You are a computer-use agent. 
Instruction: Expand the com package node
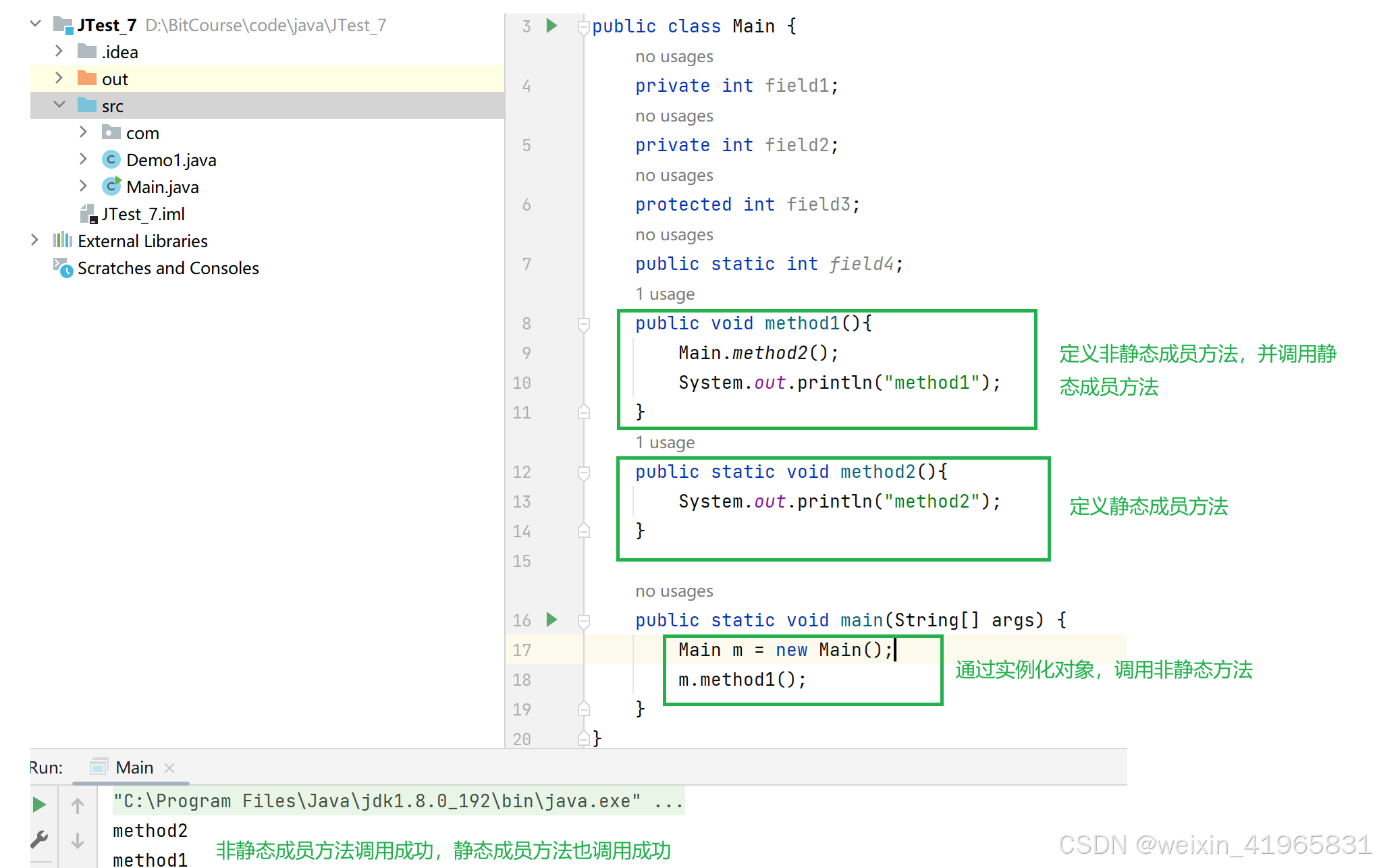coord(83,132)
